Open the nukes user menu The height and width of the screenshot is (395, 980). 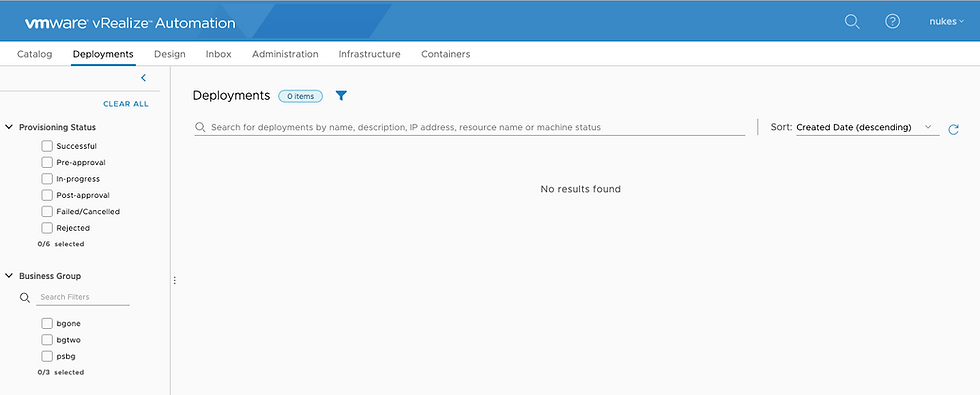946,22
